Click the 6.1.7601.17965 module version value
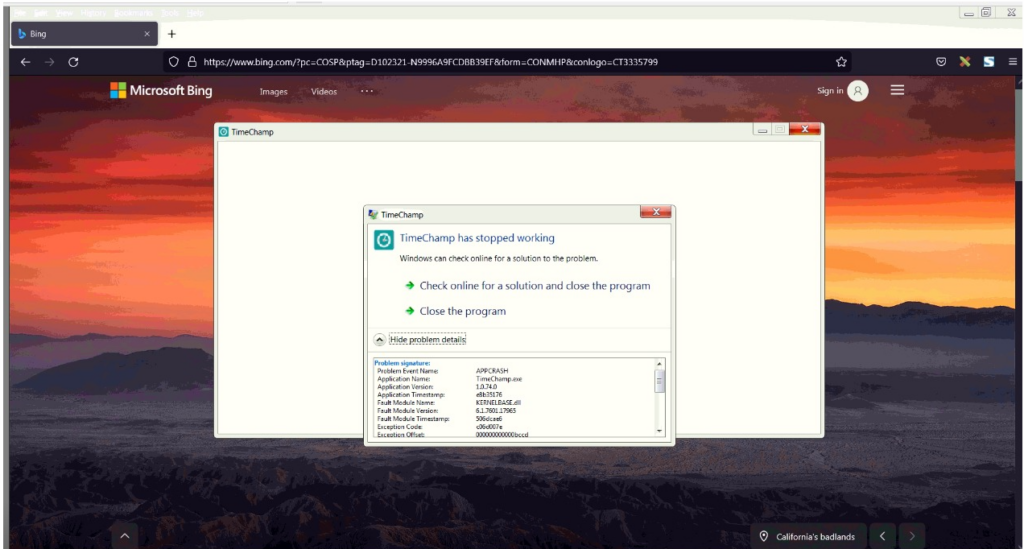Viewport: 1024px width, 549px height. click(496, 411)
